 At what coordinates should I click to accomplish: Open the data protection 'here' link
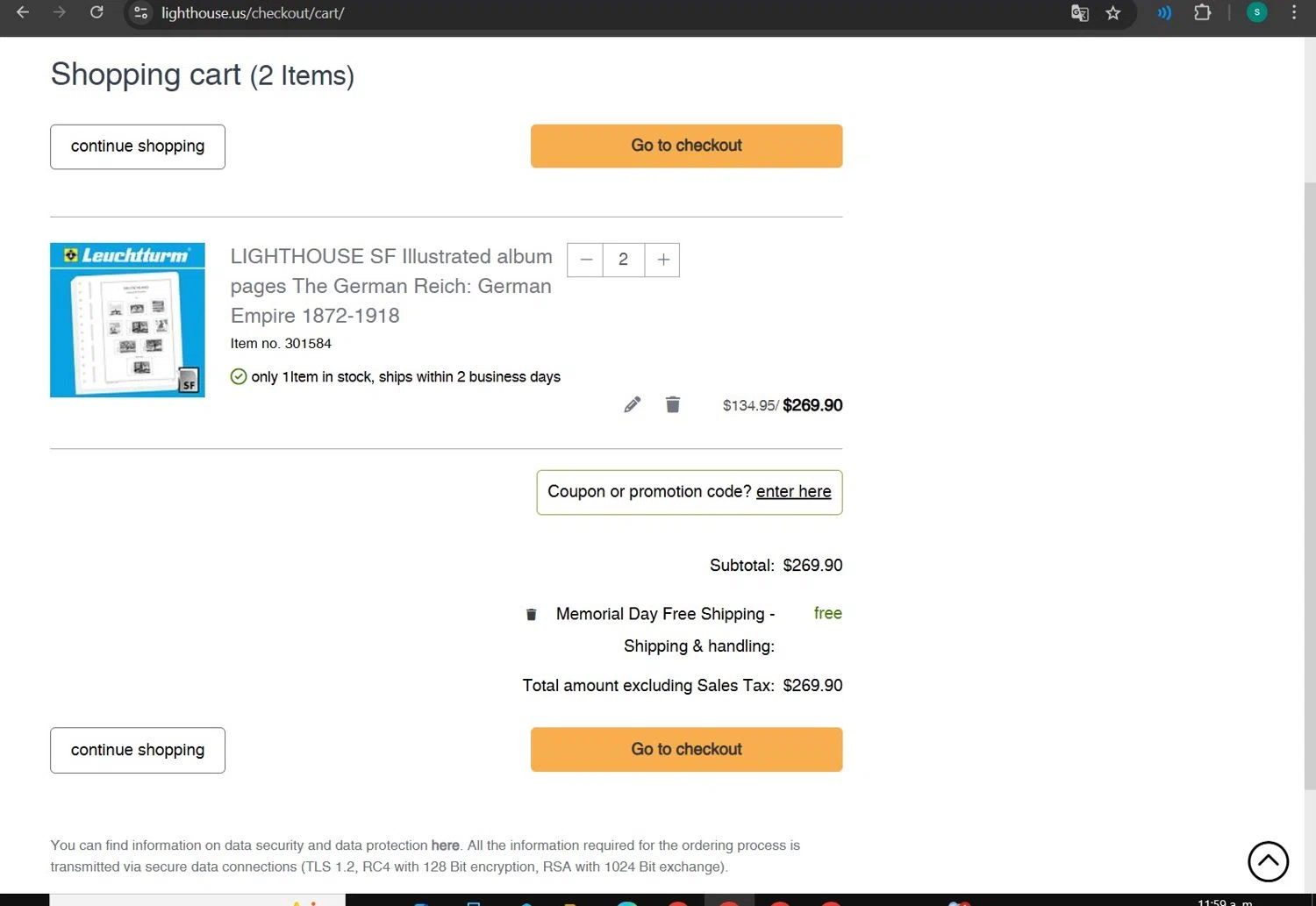(446, 845)
